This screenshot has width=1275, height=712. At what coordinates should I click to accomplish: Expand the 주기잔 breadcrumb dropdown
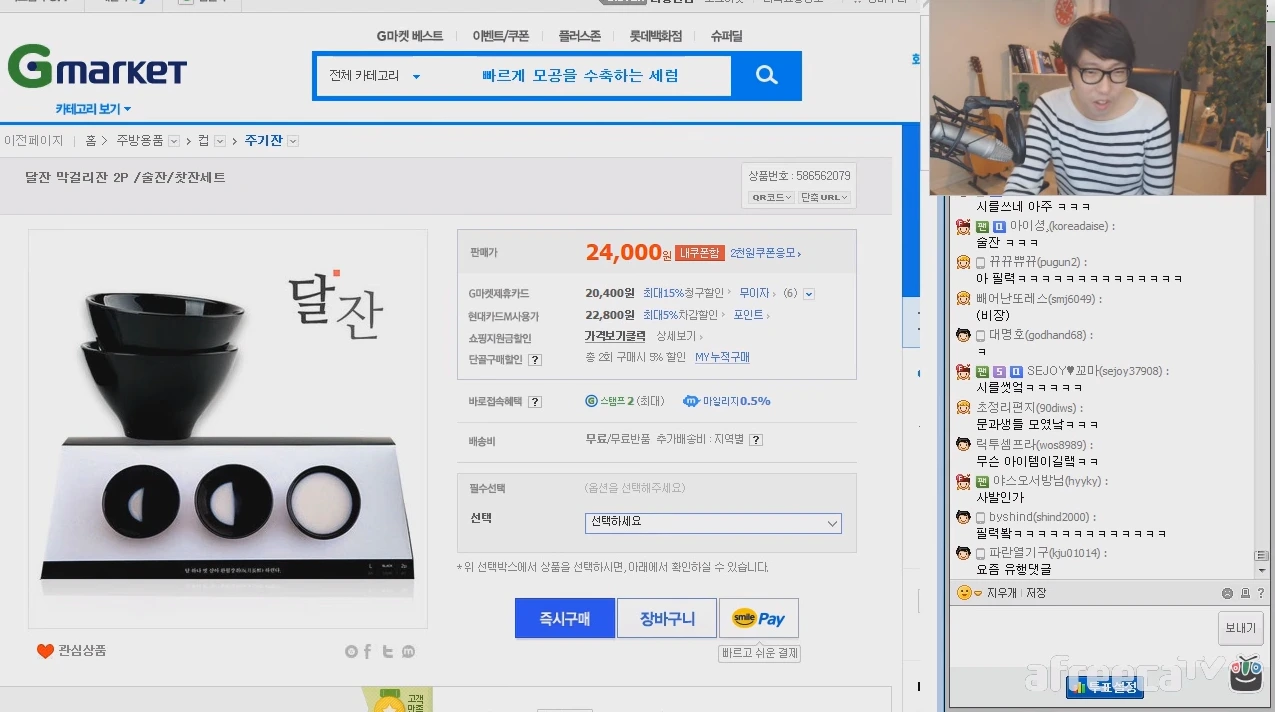click(293, 141)
